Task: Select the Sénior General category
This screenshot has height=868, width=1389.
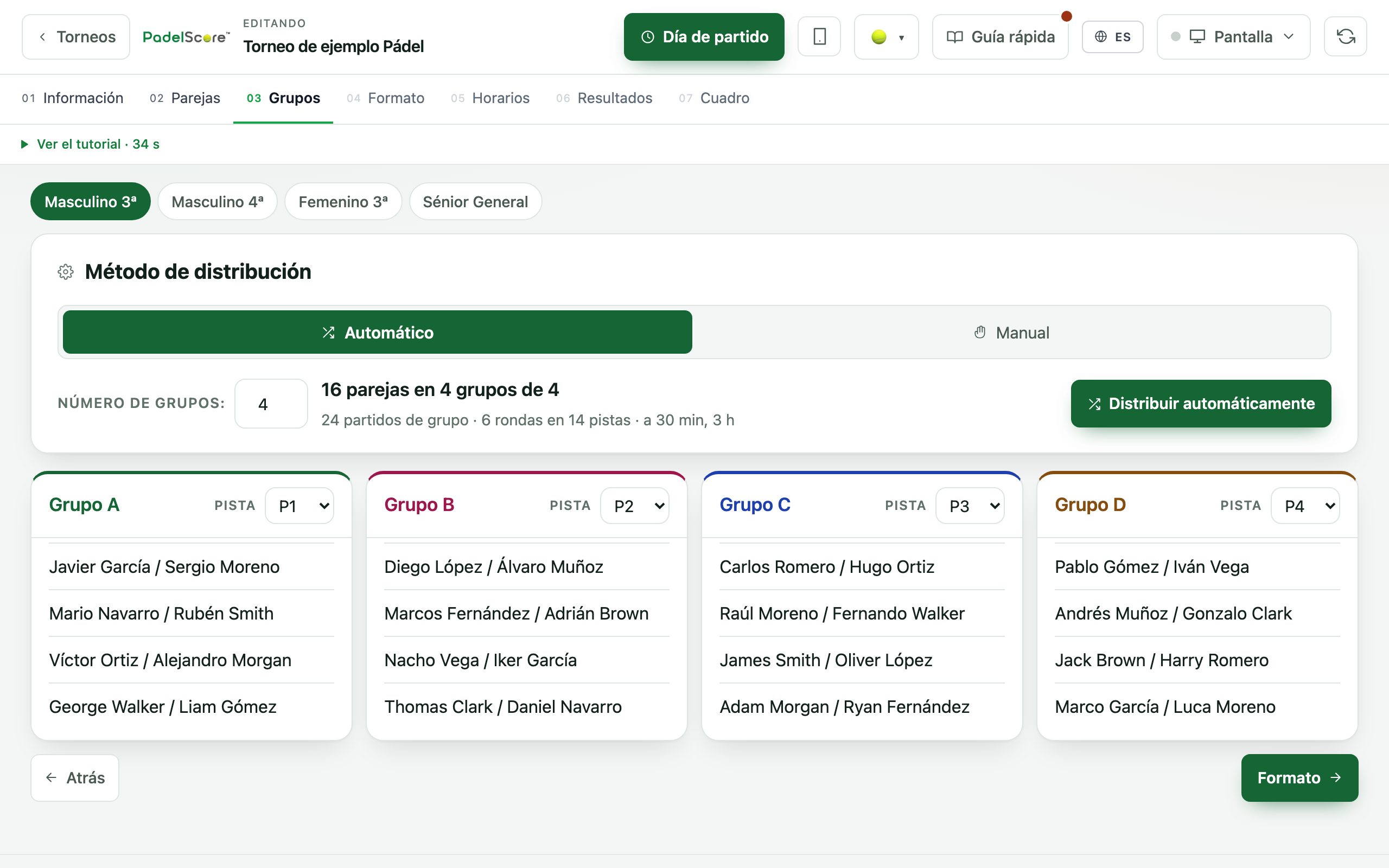Action: point(475,201)
